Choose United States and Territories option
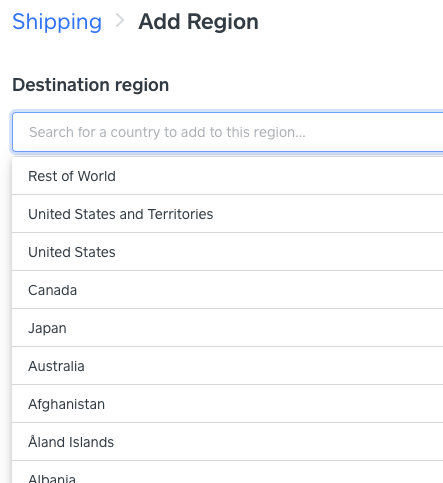This screenshot has height=483, width=443. pyautogui.click(x=228, y=214)
